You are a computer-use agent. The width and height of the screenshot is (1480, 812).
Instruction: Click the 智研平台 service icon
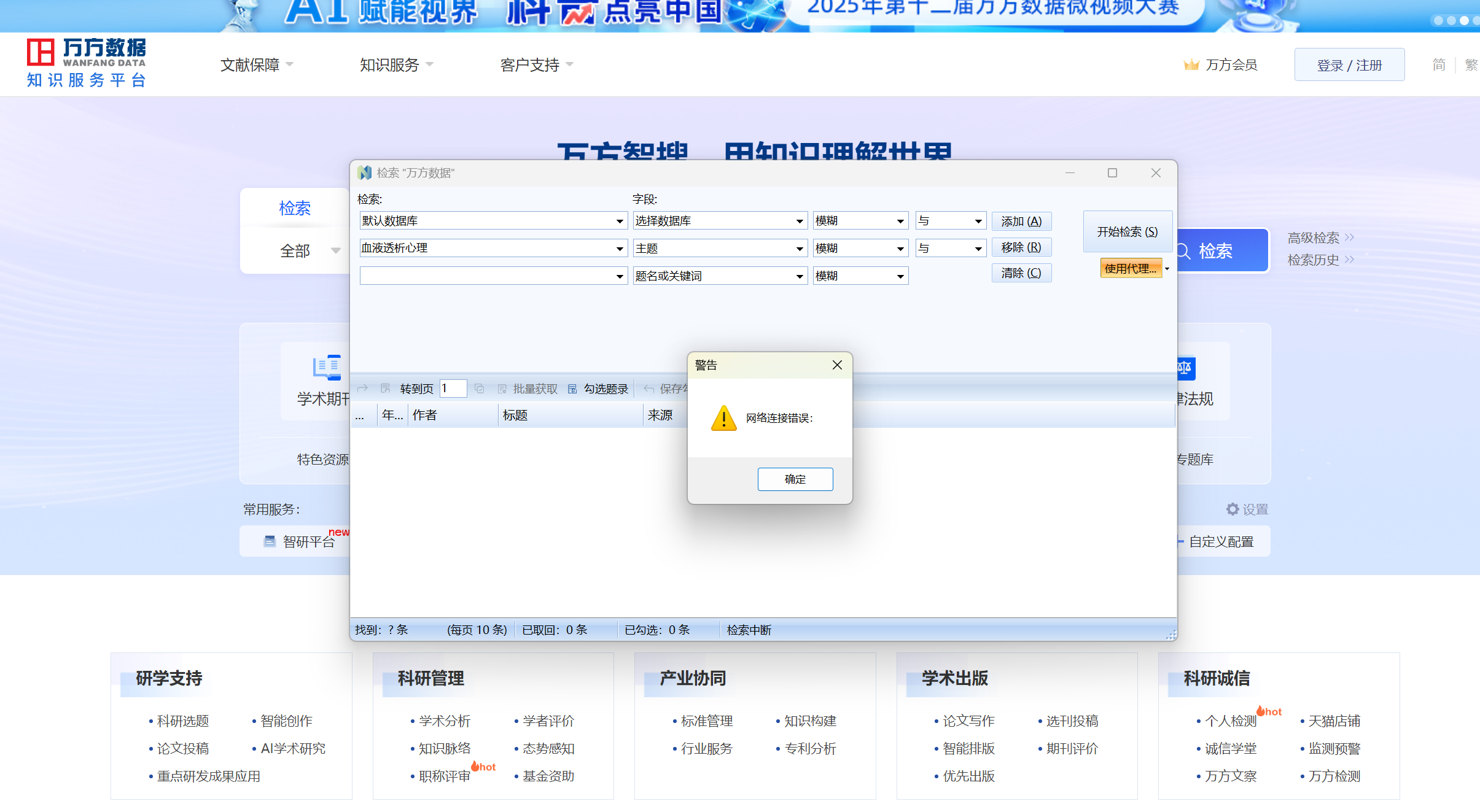coord(269,541)
